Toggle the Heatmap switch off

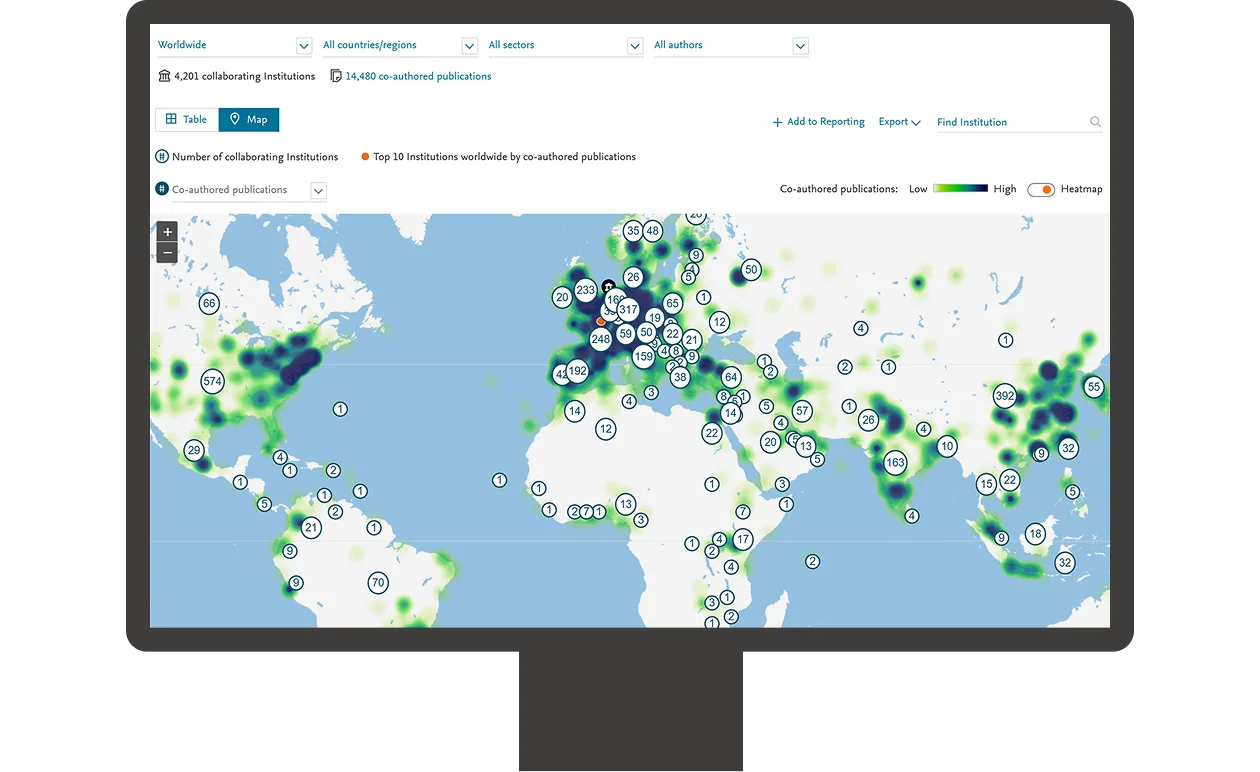click(x=1041, y=189)
